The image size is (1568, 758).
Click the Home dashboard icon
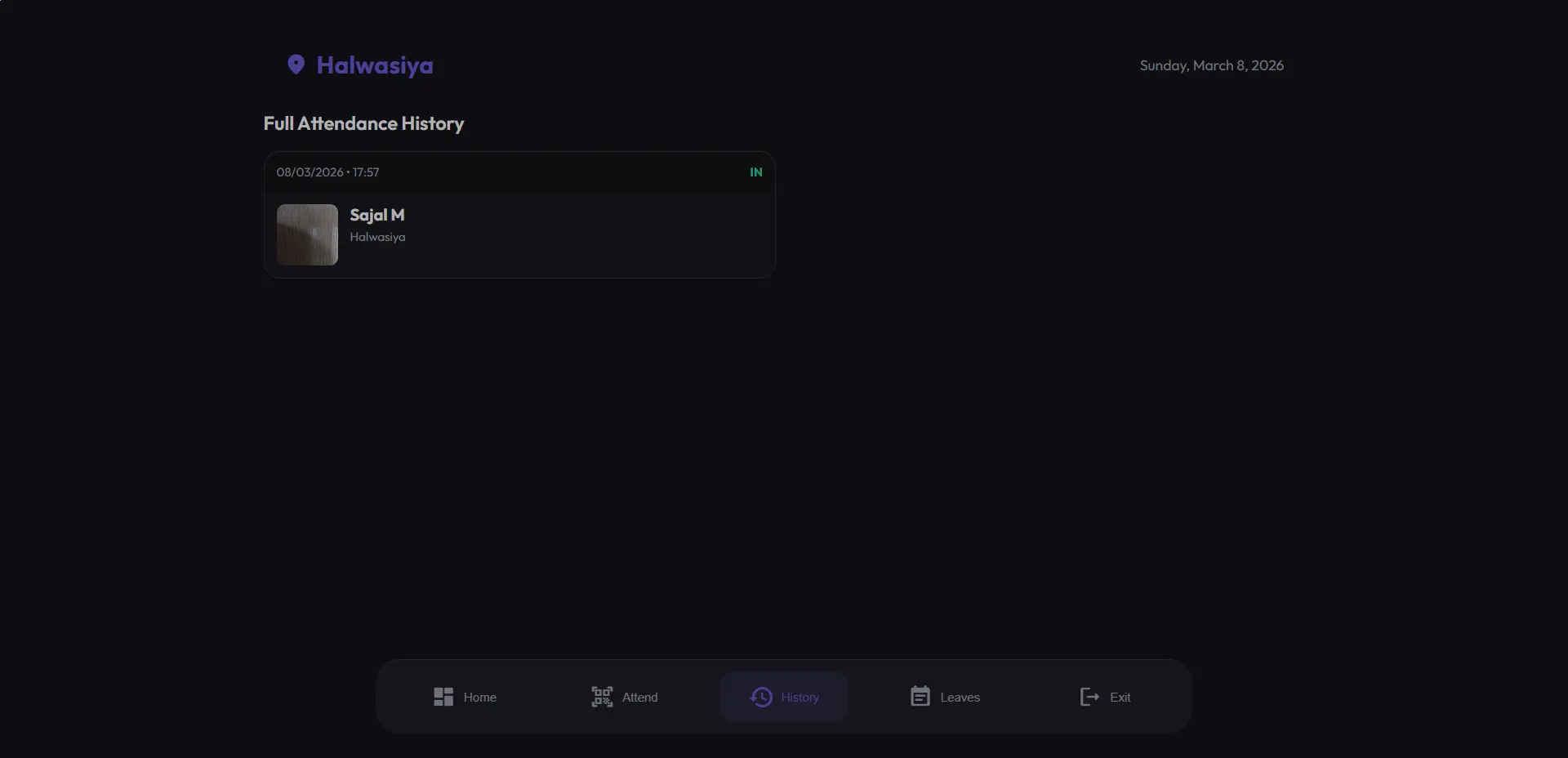pos(443,697)
